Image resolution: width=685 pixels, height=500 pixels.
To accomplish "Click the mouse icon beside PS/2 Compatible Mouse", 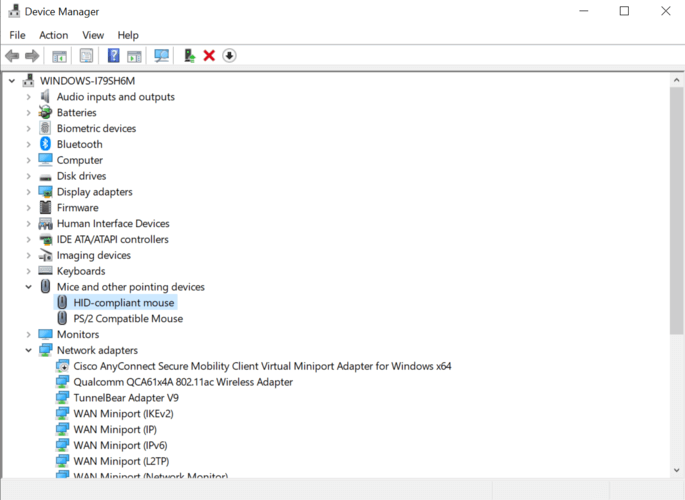I will point(62,318).
